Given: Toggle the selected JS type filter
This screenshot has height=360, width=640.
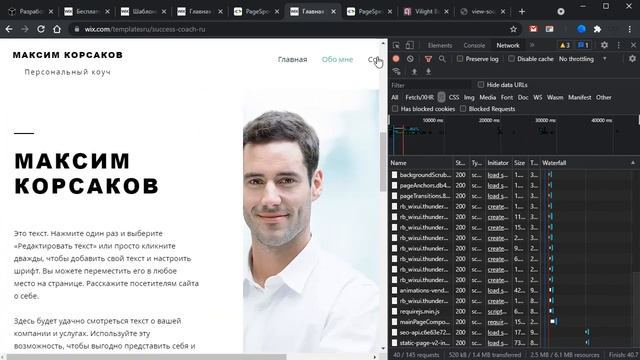Looking at the screenshot, I should coord(441,97).
